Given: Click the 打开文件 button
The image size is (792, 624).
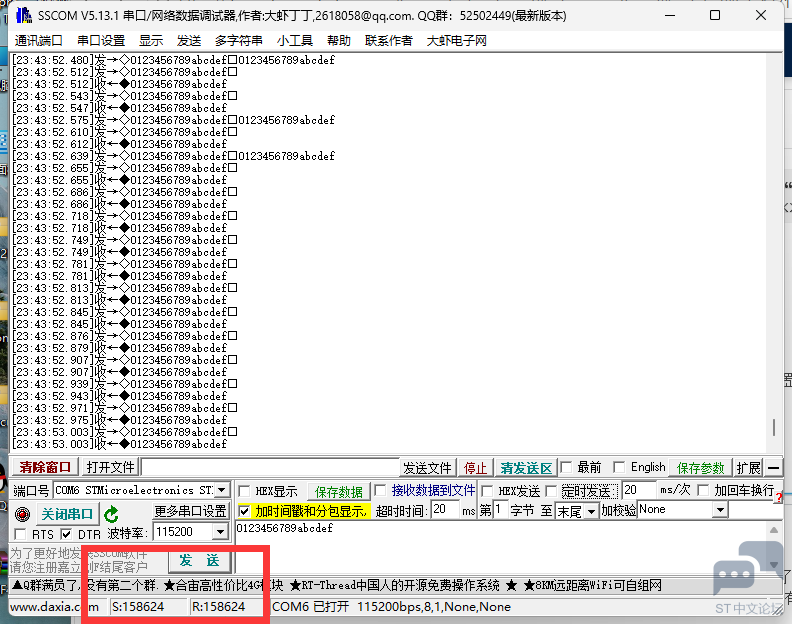Looking at the screenshot, I should coord(111,467).
